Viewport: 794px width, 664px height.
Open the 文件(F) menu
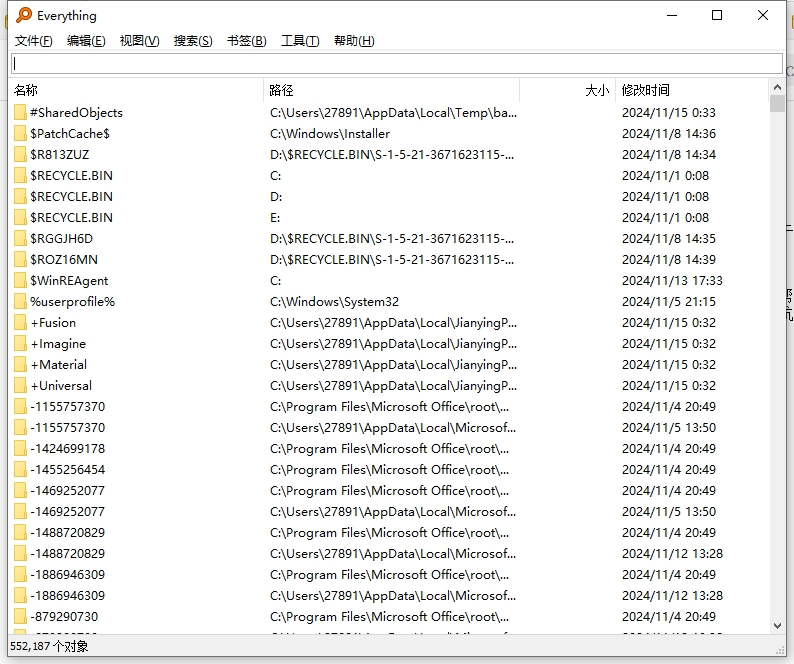pos(33,41)
